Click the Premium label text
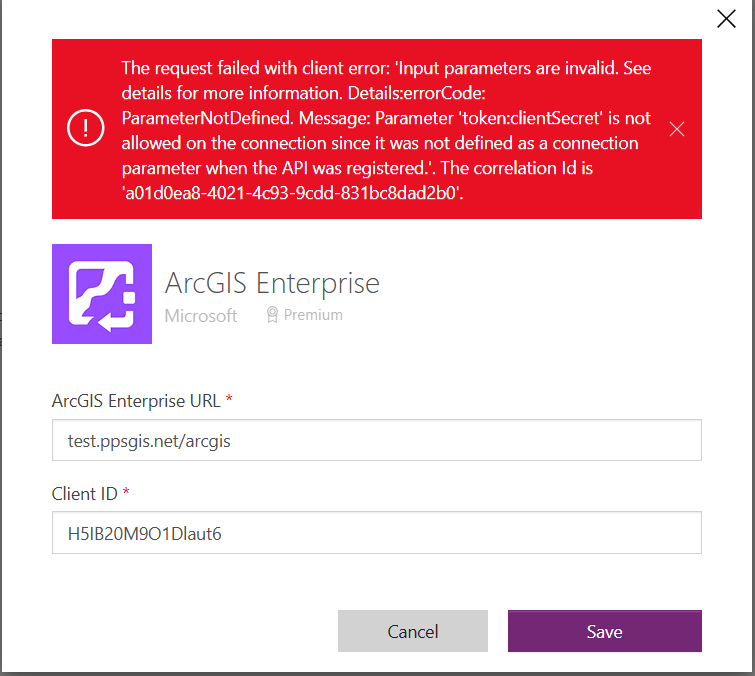Screen dimensions: 755x676 point(313,314)
